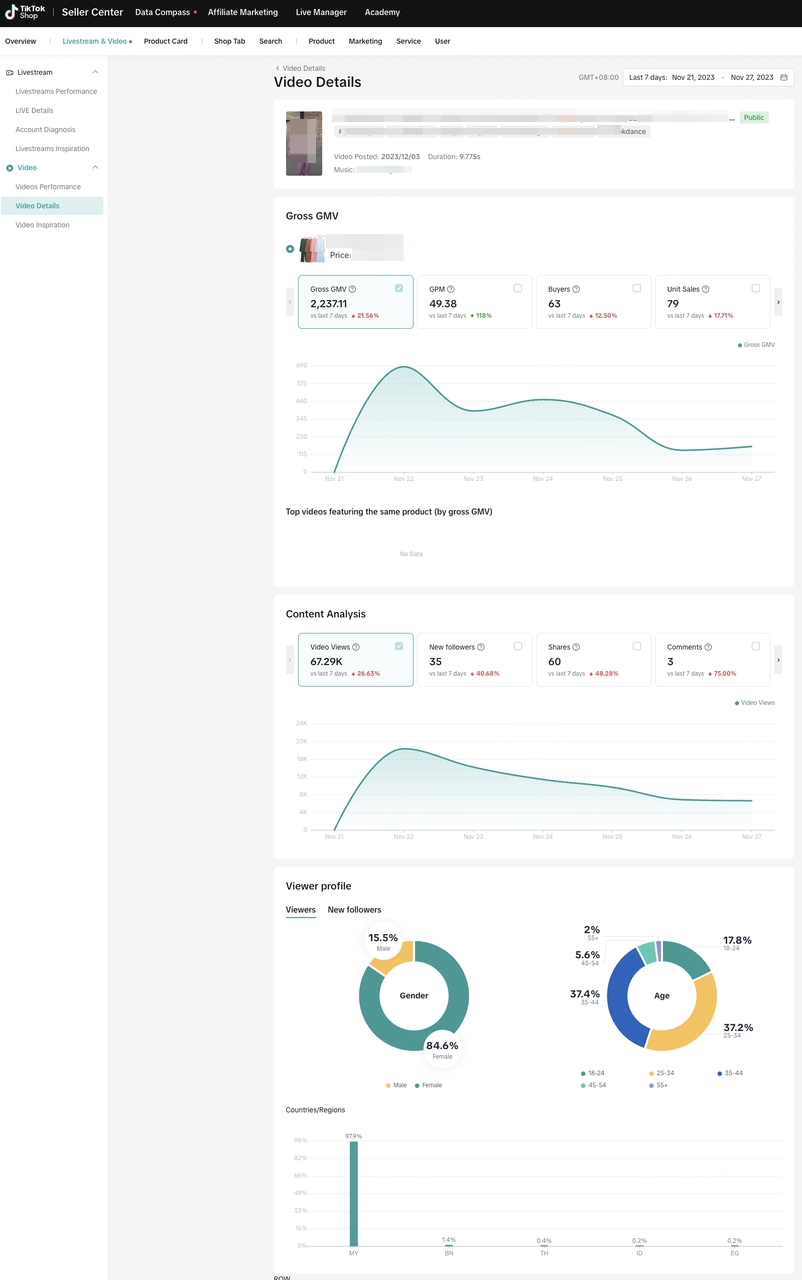
Task: Click the back arrow beside Video Details breadcrumb
Action: coord(277,68)
